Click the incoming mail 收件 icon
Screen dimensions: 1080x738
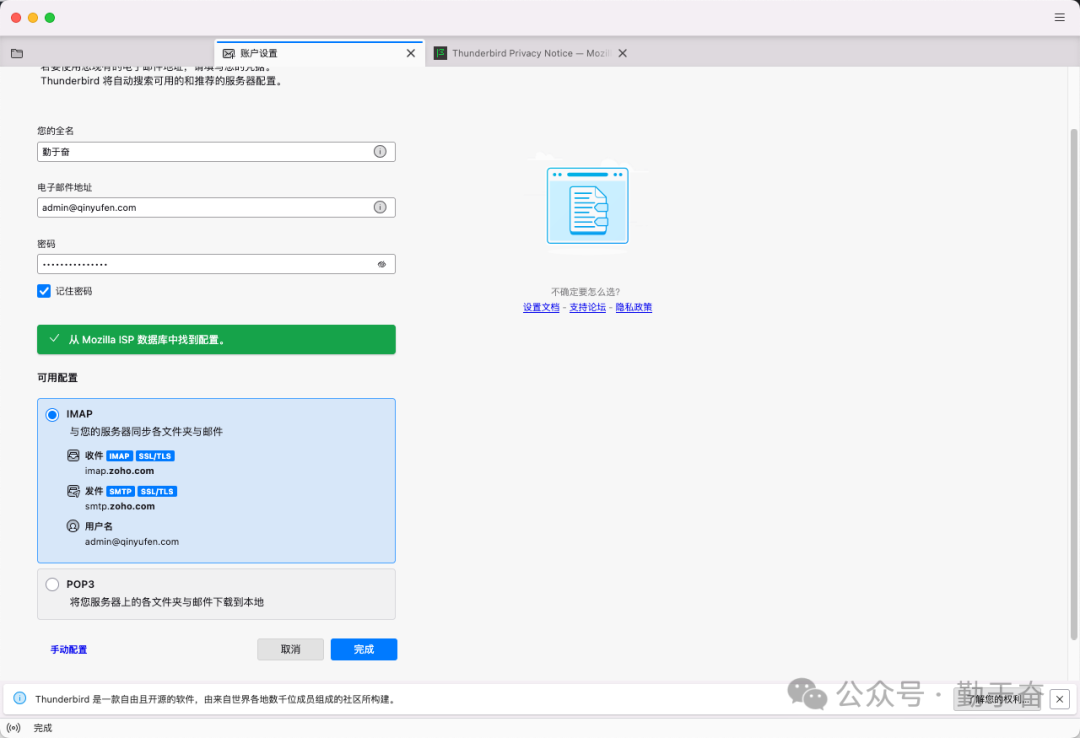coord(73,455)
